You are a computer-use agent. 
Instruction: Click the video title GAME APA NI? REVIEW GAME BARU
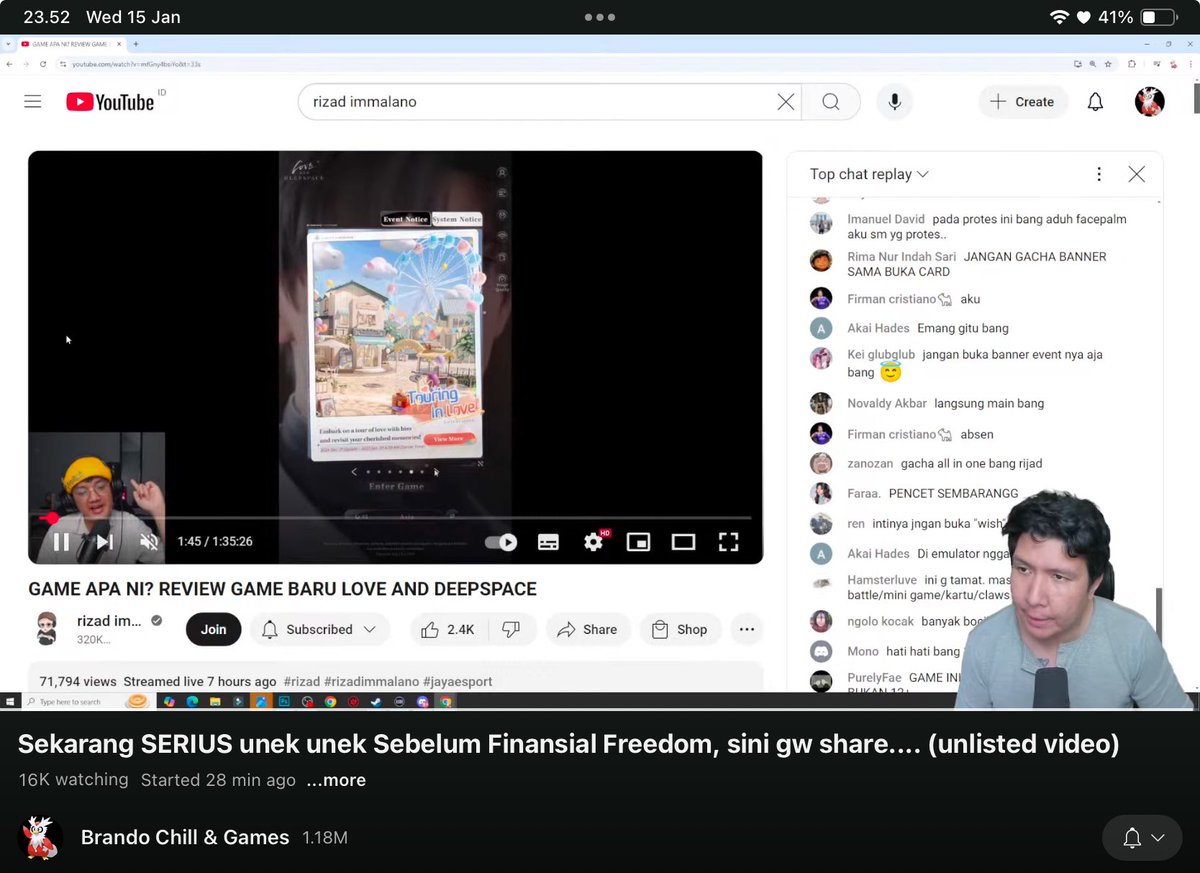click(282, 589)
